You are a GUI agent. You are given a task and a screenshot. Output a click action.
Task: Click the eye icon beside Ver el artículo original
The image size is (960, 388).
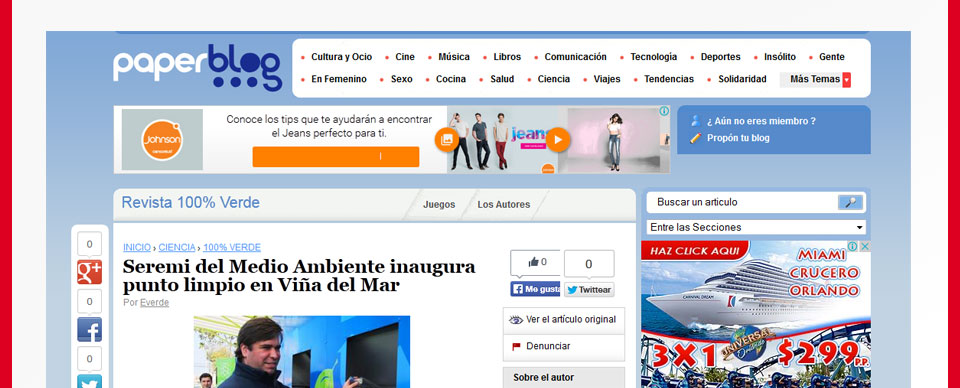coord(516,319)
